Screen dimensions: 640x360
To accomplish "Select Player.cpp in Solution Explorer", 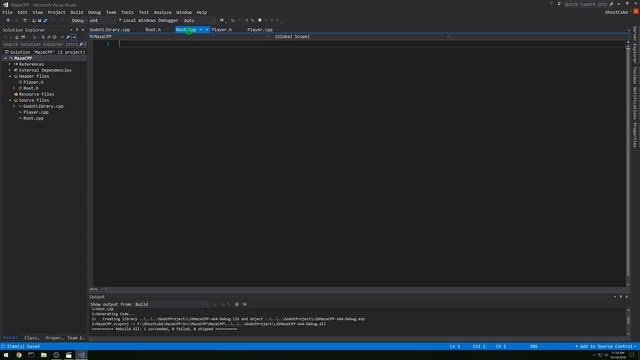I will [x=36, y=112].
